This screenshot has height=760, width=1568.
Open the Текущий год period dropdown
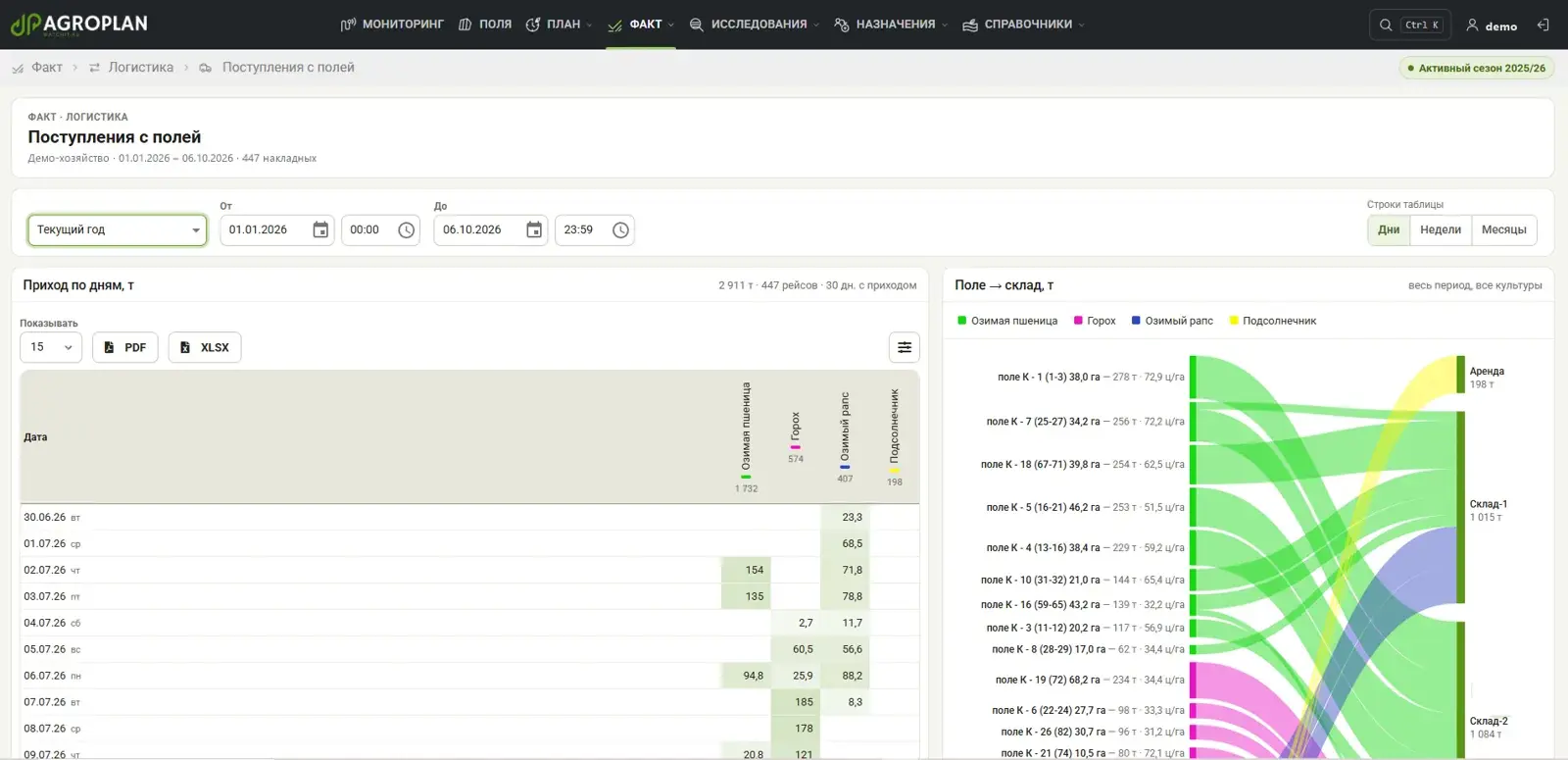118,229
